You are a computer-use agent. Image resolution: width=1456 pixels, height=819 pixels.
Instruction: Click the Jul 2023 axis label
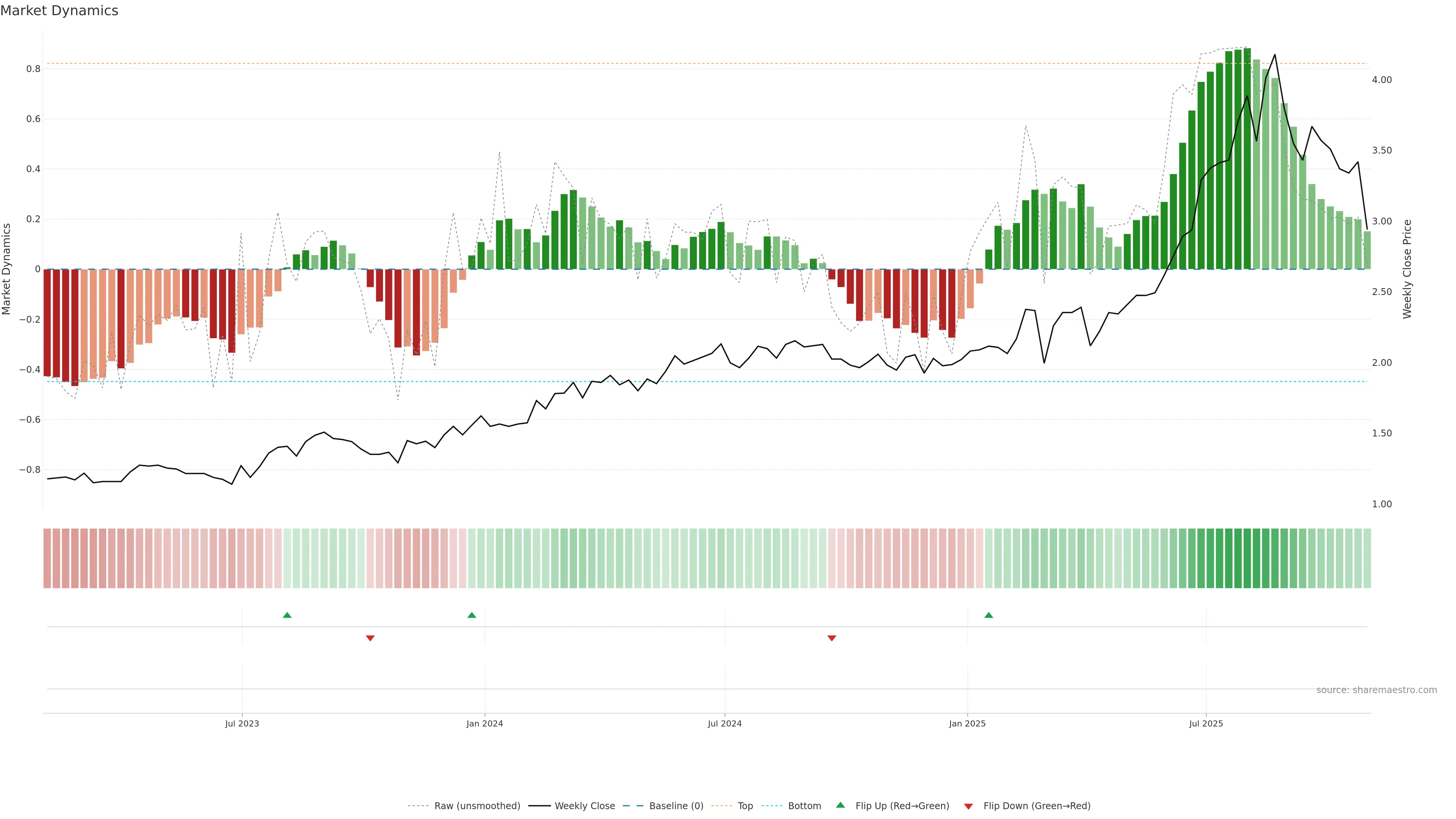click(x=242, y=723)
